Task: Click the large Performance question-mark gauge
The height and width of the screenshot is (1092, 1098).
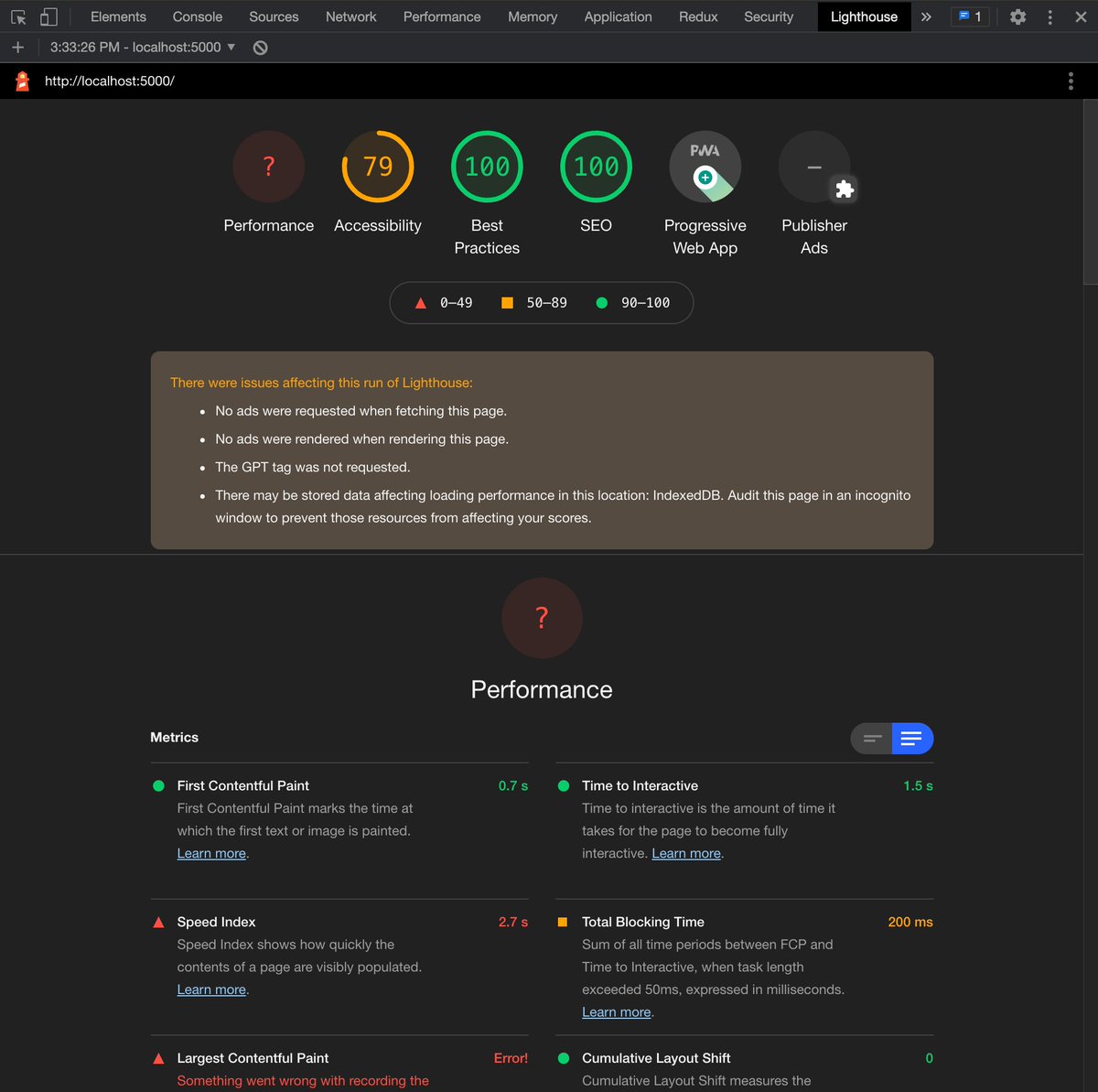Action: click(542, 618)
